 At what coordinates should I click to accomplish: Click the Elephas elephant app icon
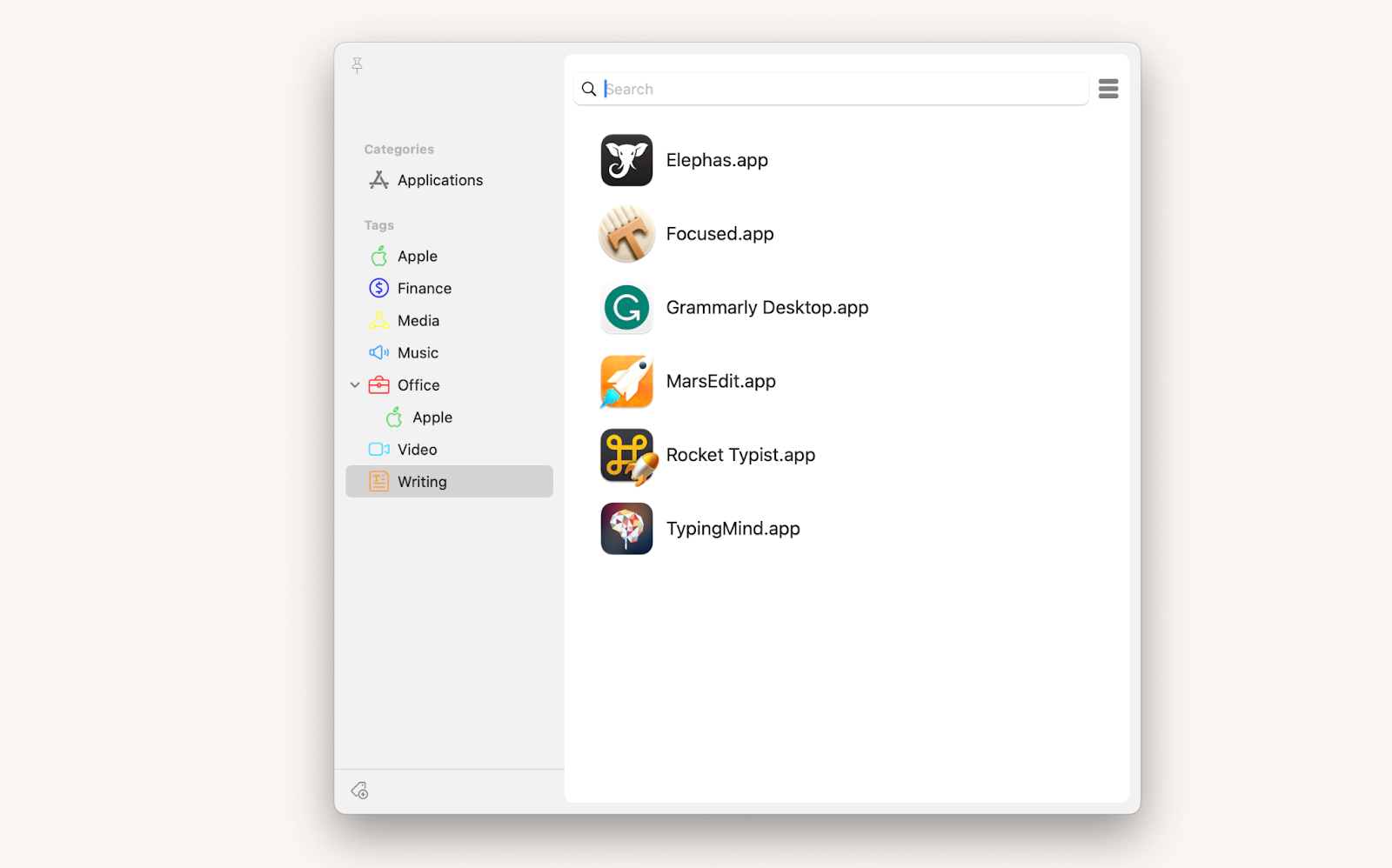[626, 160]
